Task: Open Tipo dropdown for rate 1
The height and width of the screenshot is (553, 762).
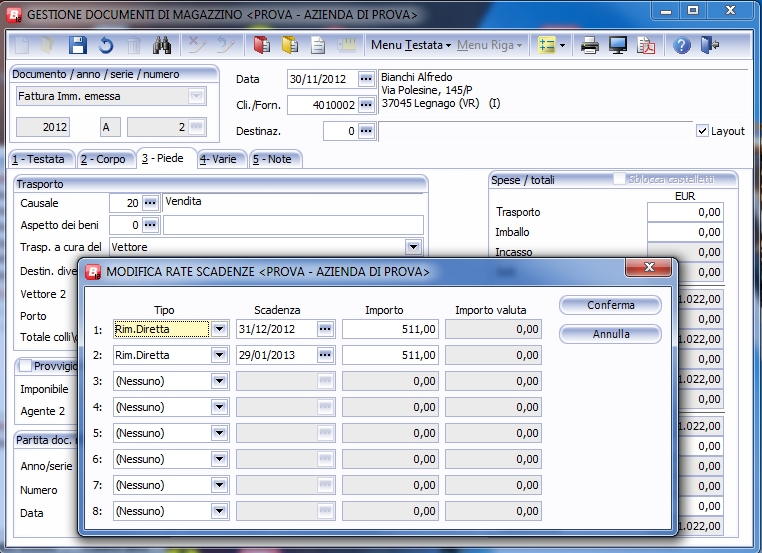Action: tap(220, 329)
